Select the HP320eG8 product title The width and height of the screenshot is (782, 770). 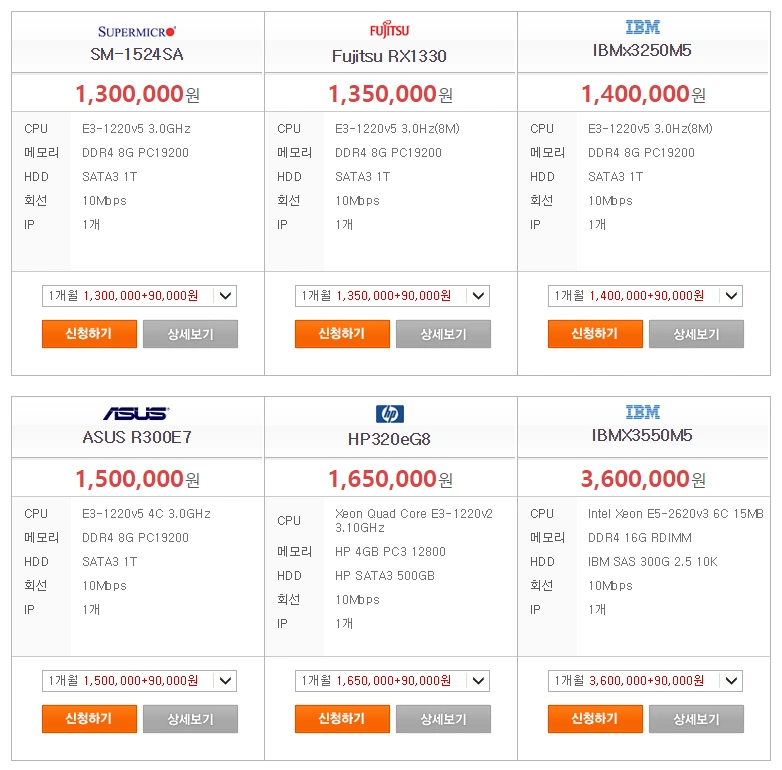[x=389, y=439]
